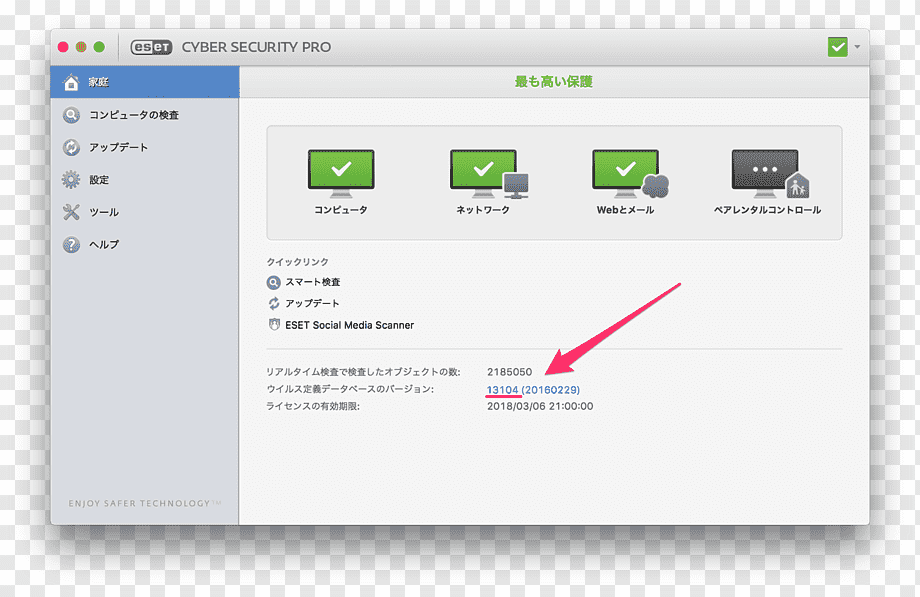Click the update arrows icon in sidebar

pyautogui.click(x=71, y=147)
